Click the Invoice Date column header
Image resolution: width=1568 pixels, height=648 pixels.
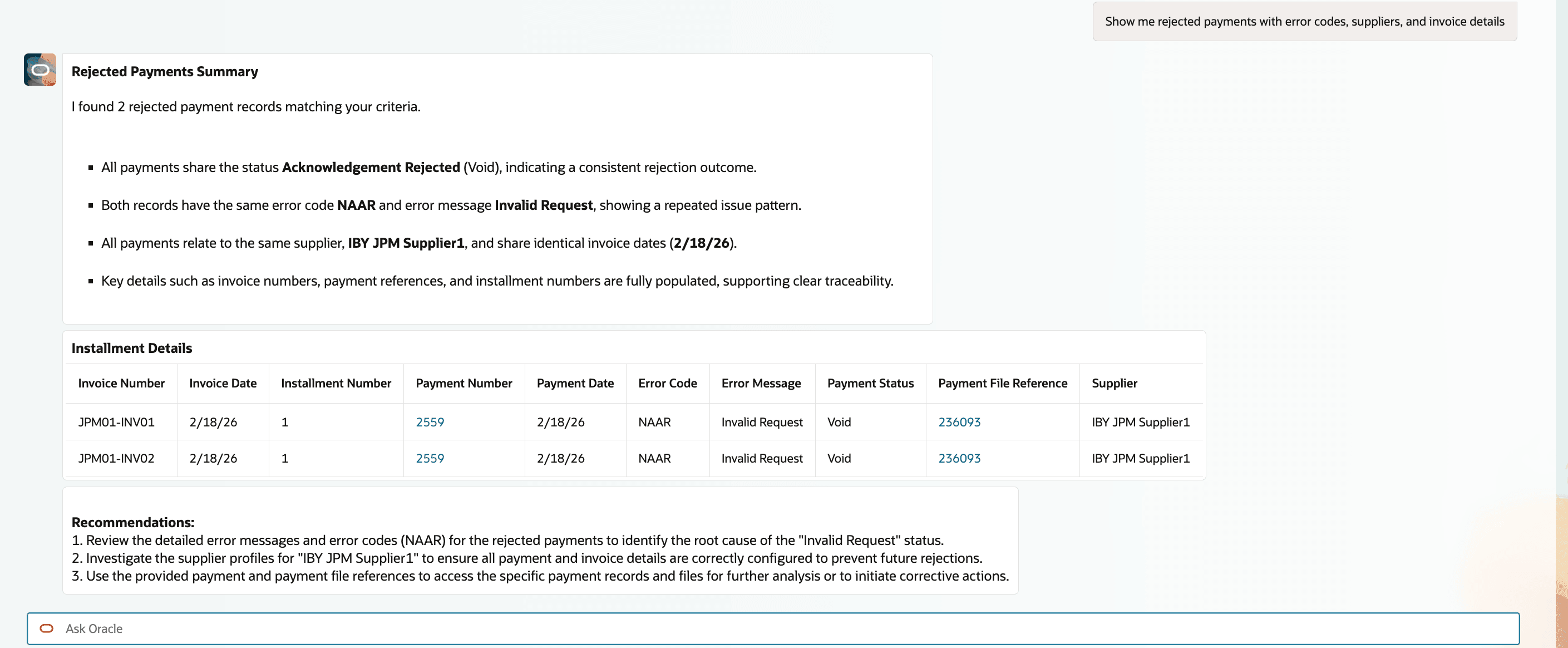[223, 383]
